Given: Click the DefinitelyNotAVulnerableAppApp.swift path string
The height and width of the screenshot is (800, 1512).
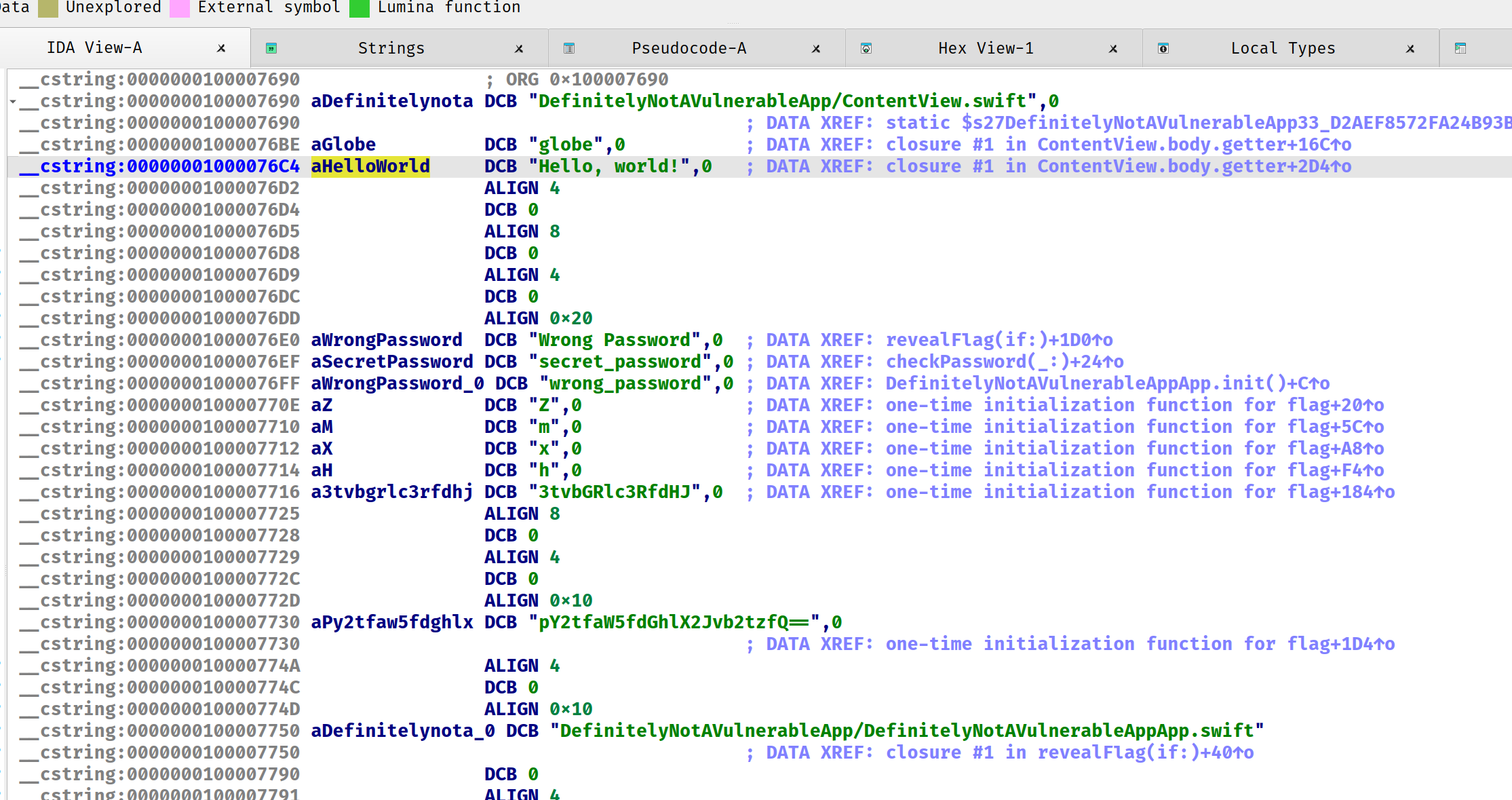Looking at the screenshot, I should [907, 731].
